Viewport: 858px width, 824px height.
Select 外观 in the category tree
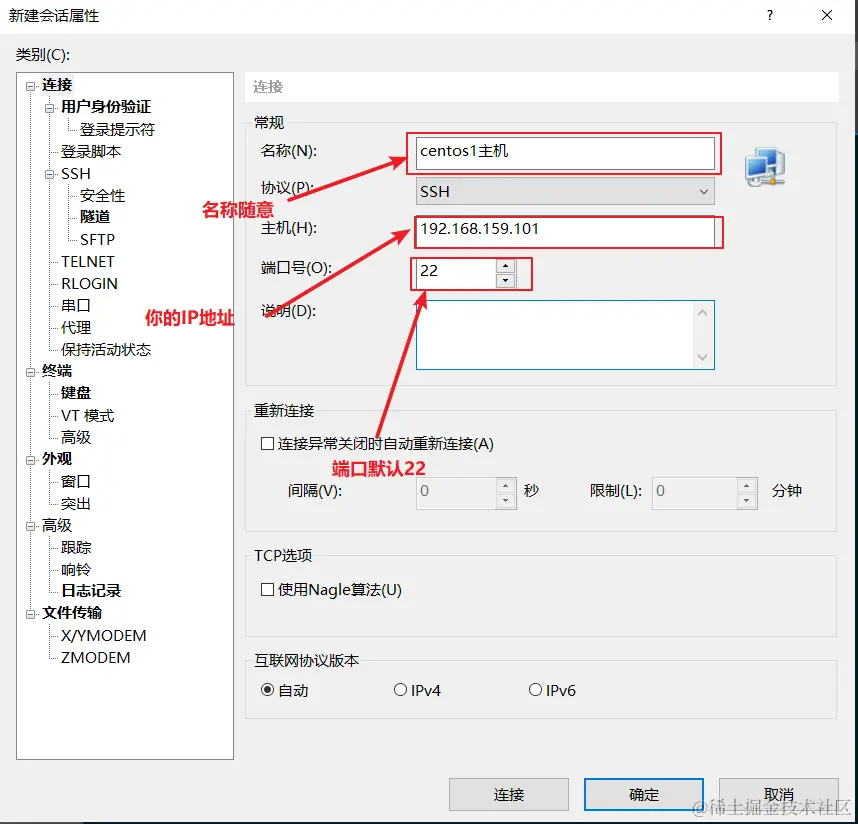[57, 459]
